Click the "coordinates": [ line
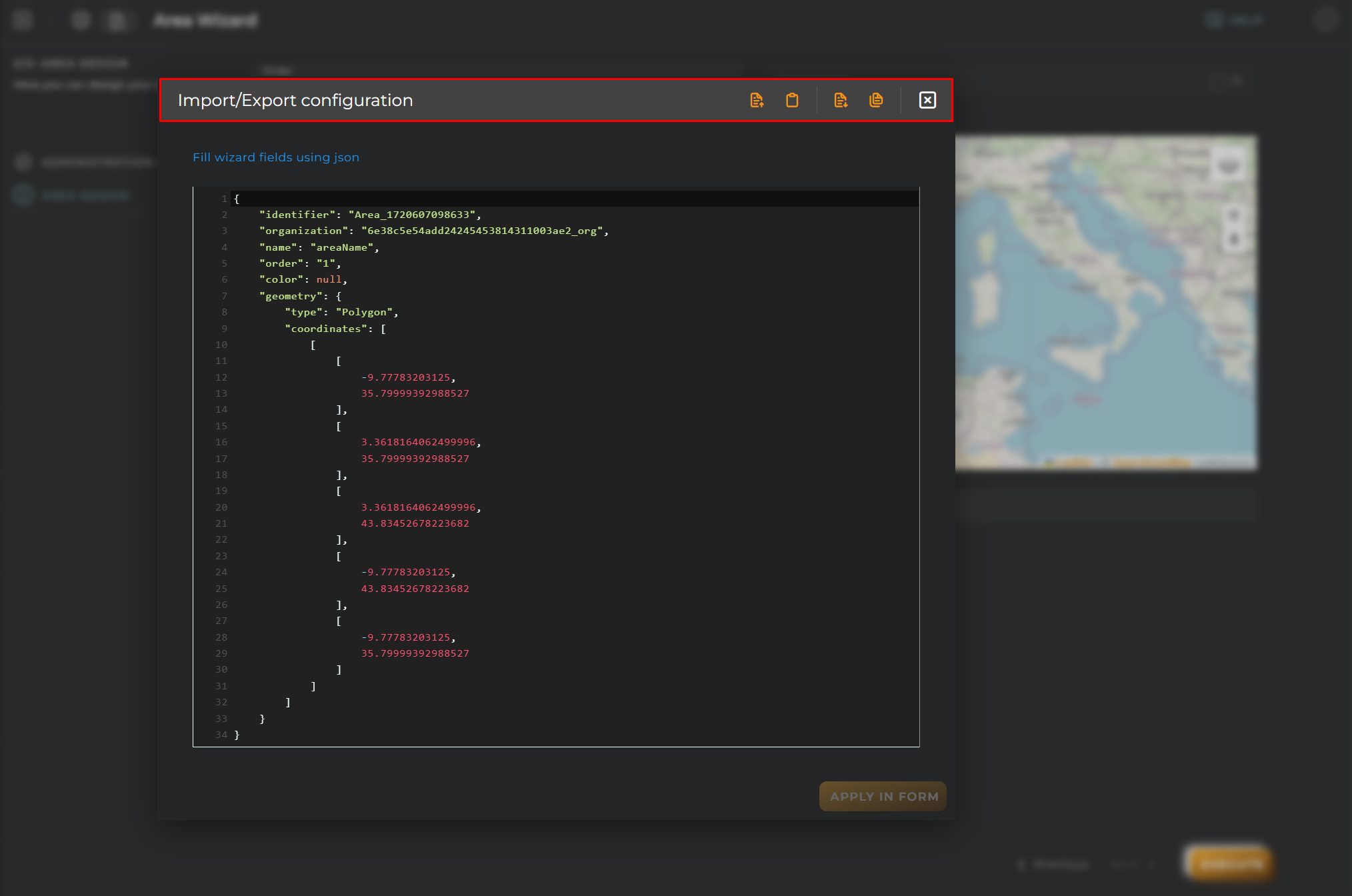 tap(335, 329)
